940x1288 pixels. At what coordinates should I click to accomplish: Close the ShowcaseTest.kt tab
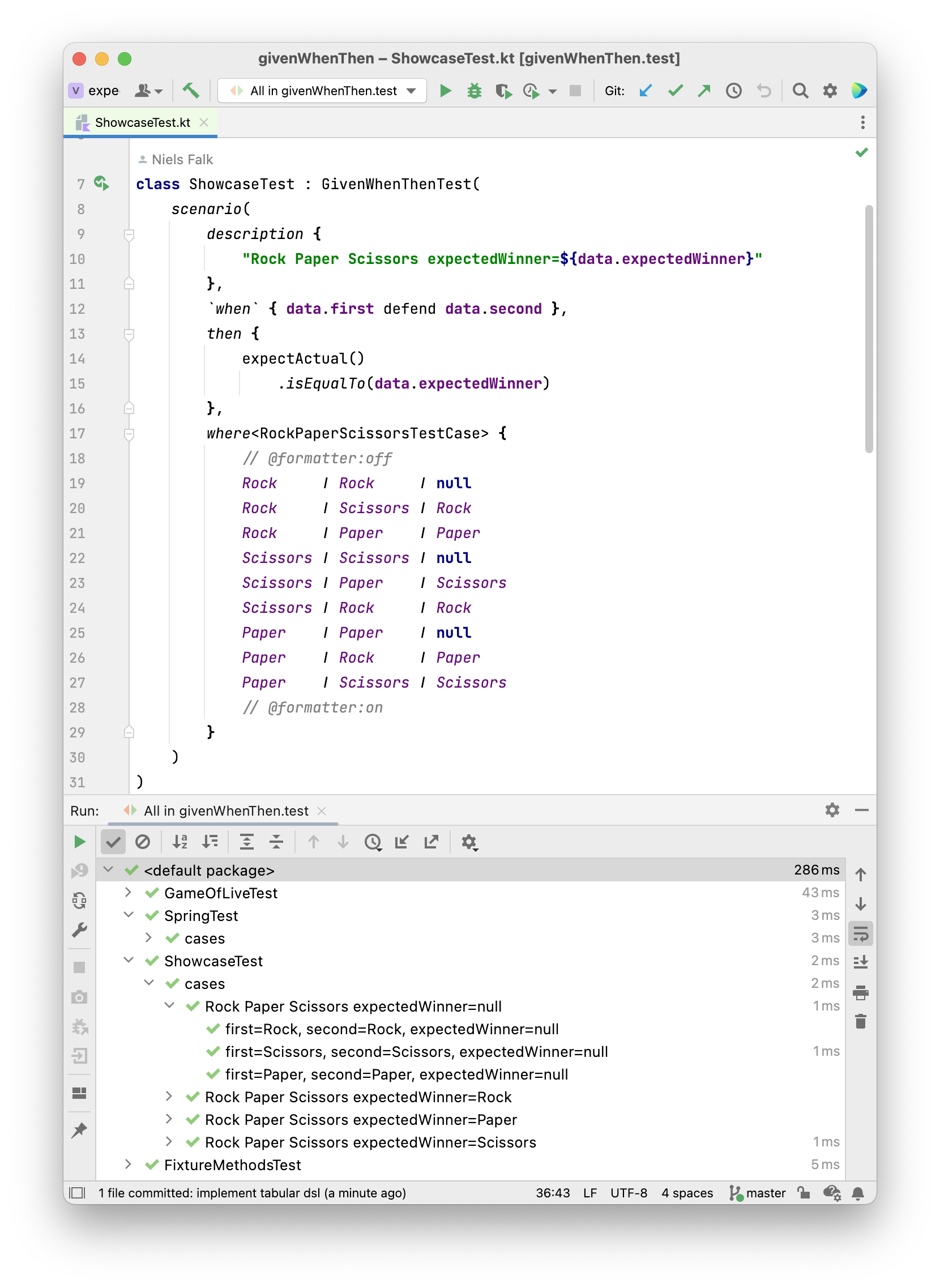pyautogui.click(x=204, y=122)
